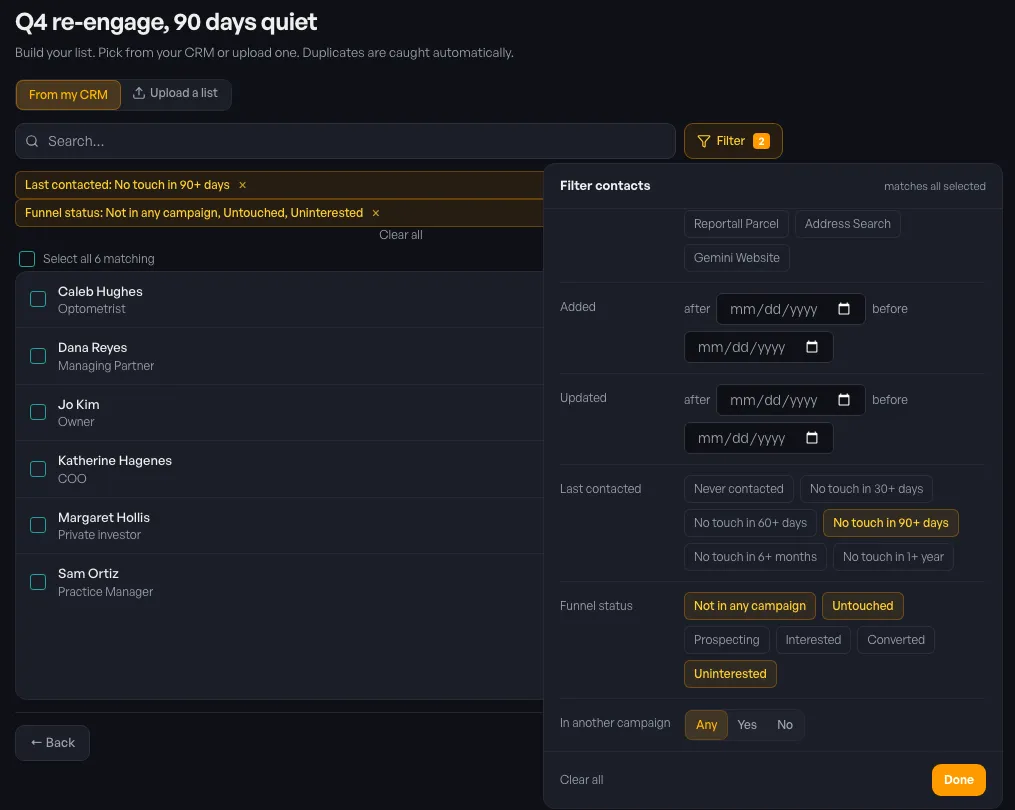Click the Added before date field
This screenshot has height=810, width=1015.
[759, 347]
